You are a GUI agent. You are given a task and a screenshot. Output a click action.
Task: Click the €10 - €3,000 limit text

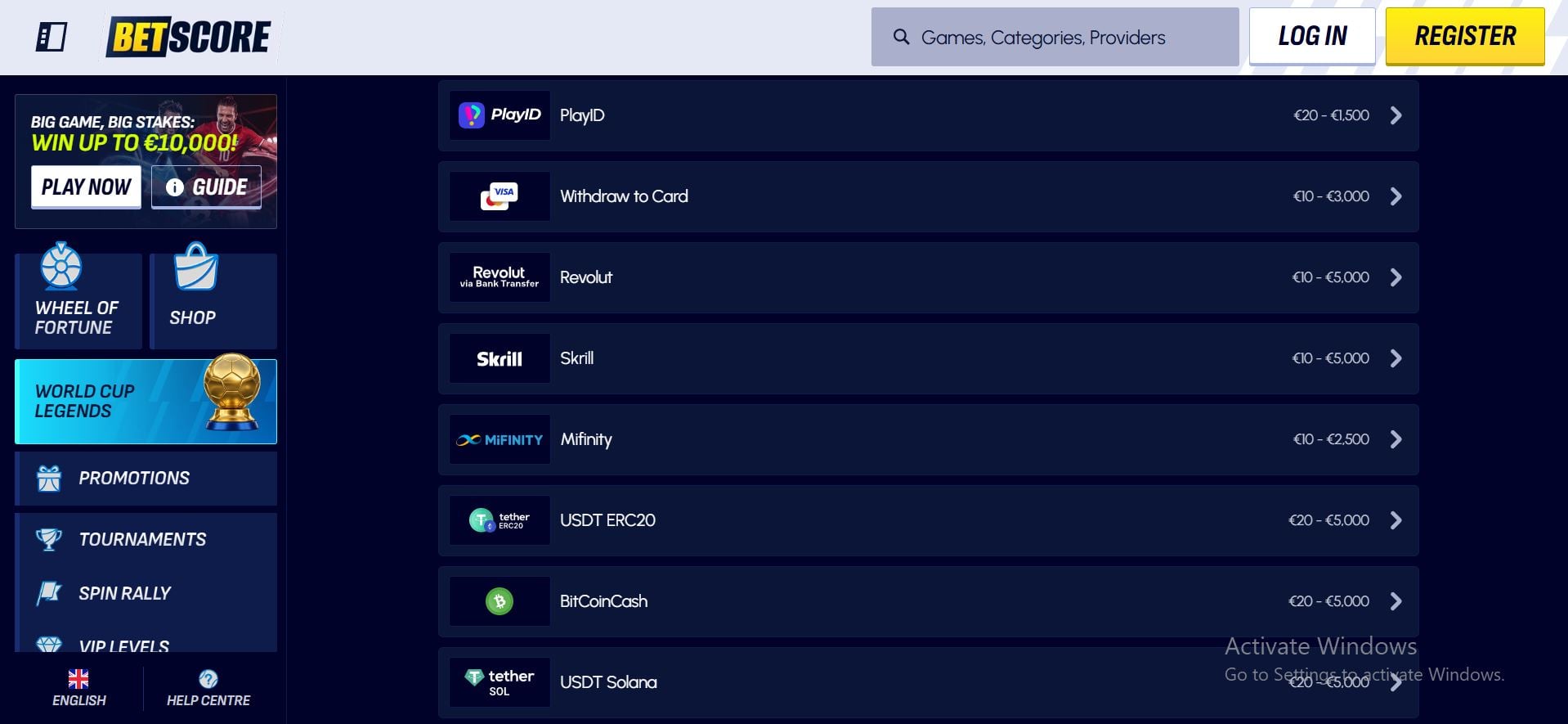(x=1331, y=196)
